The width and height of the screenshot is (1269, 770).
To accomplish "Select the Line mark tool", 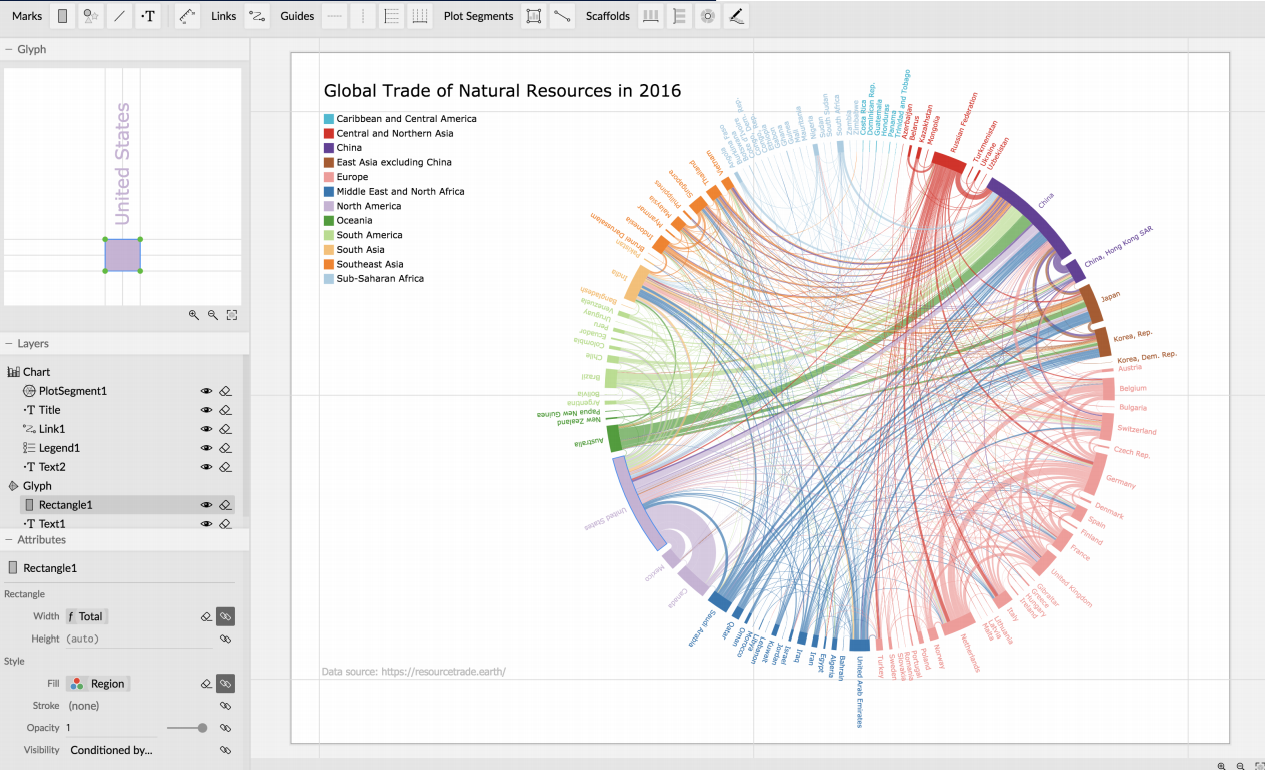I will (120, 16).
